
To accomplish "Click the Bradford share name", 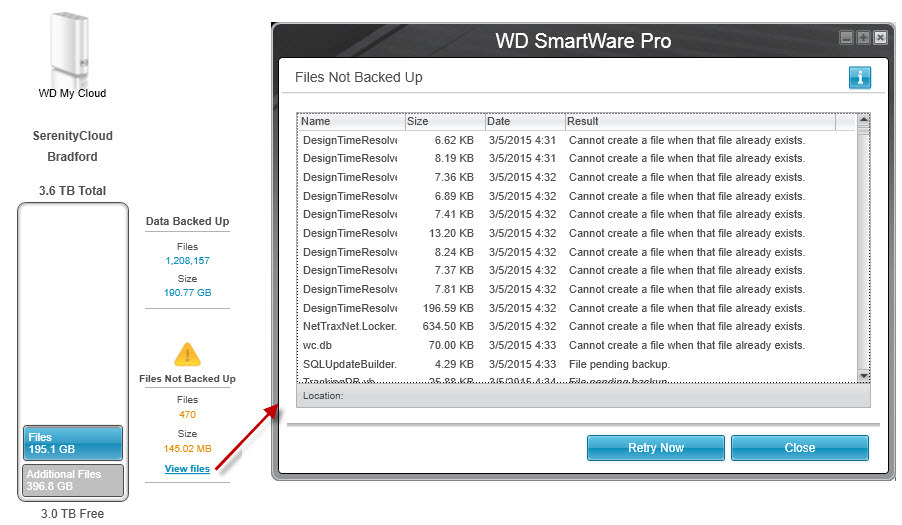I will point(72,156).
